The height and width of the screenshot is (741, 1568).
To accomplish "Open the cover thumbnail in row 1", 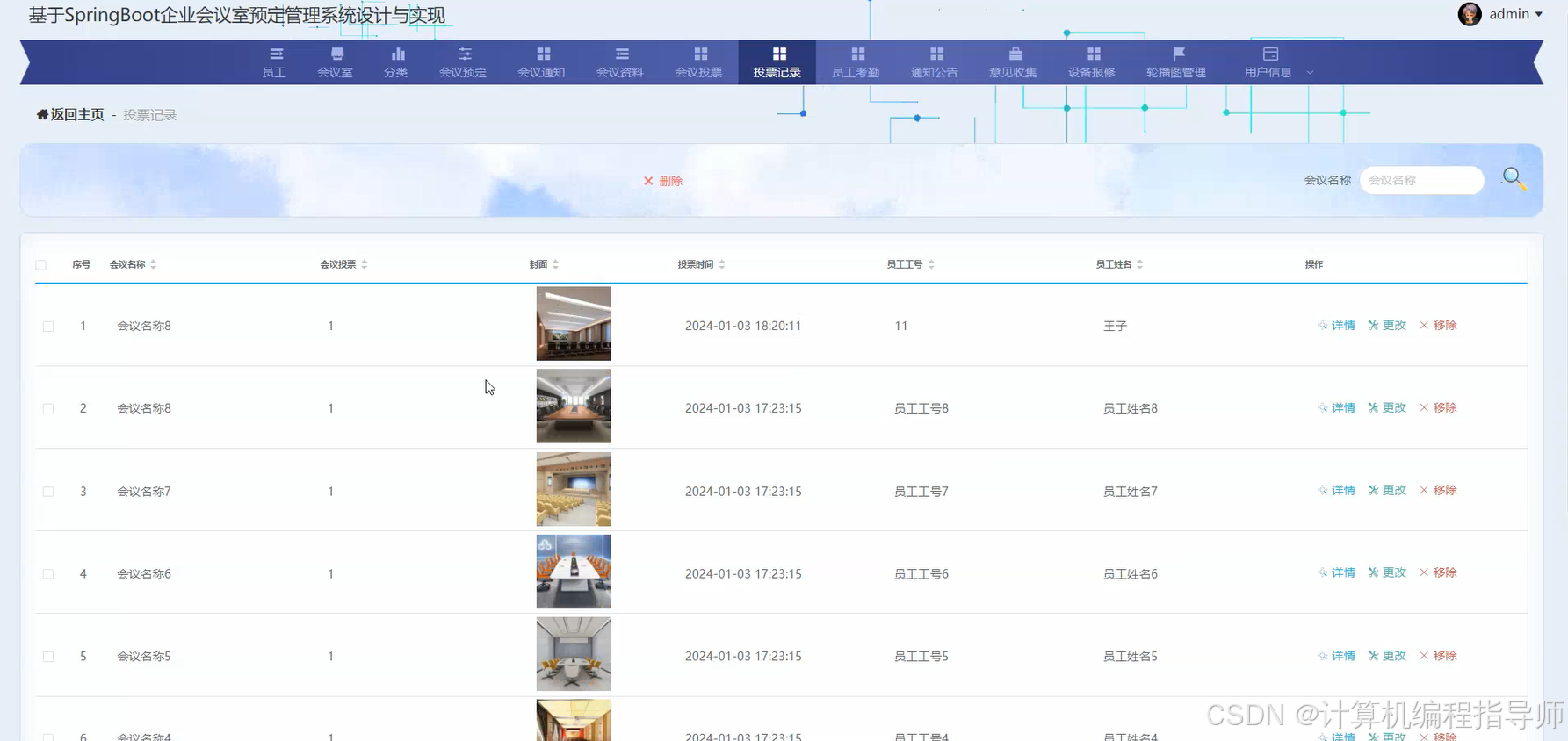I will coord(574,324).
